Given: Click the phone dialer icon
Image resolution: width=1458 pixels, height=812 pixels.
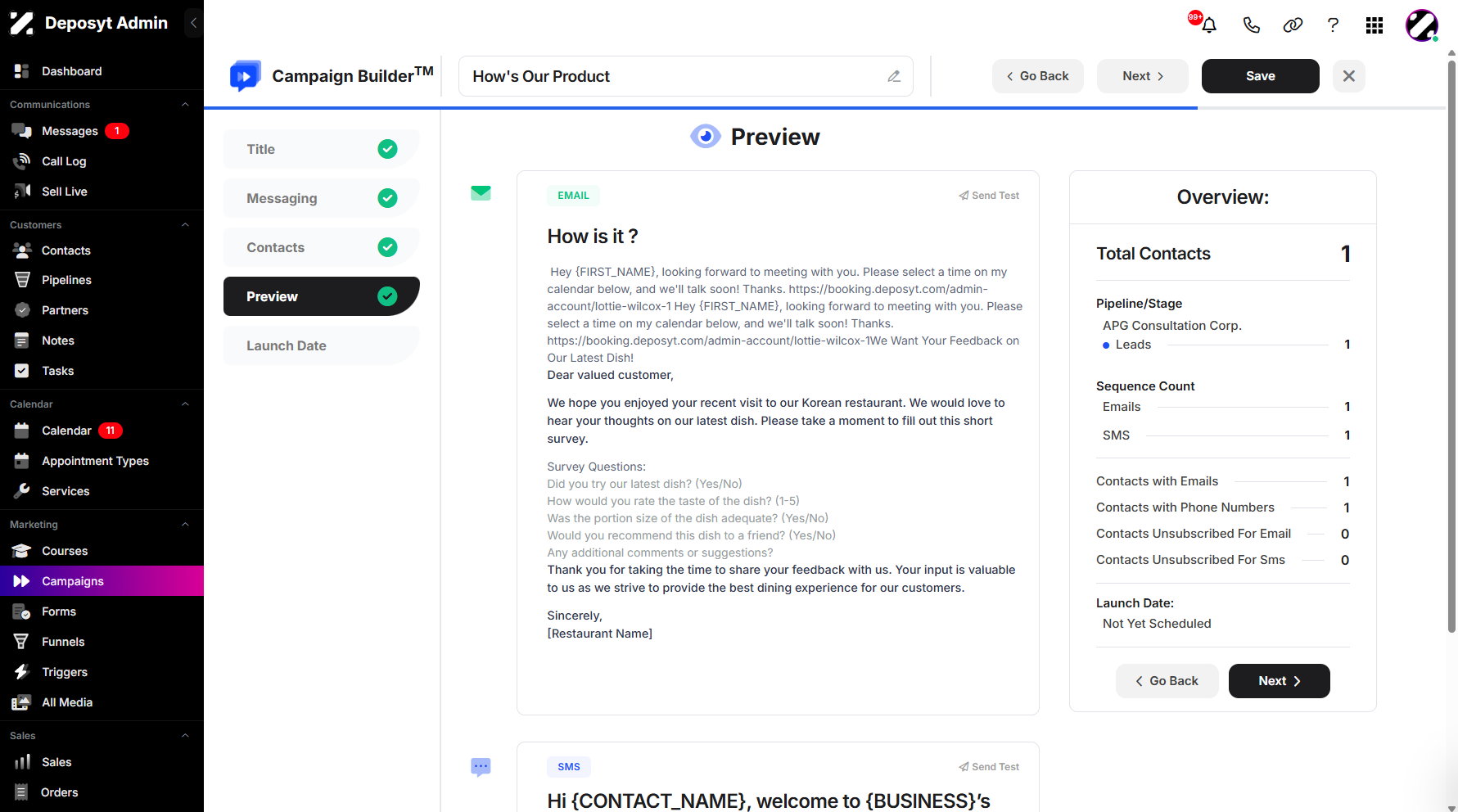Looking at the screenshot, I should click(x=1251, y=25).
